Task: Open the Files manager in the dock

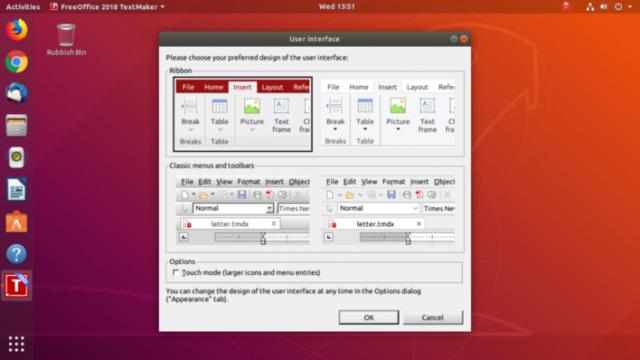Action: pyautogui.click(x=16, y=125)
